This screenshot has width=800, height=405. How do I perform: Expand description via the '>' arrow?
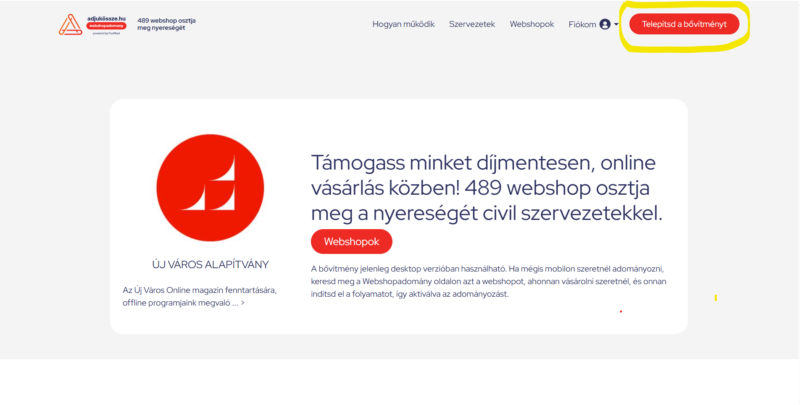[242, 303]
